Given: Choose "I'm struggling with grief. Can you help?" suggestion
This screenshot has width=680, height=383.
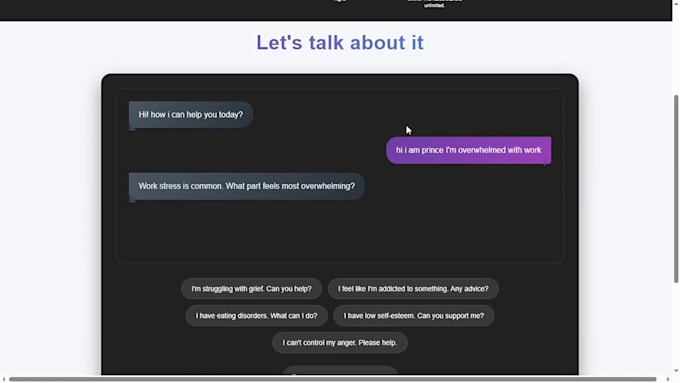Looking at the screenshot, I should [x=252, y=289].
